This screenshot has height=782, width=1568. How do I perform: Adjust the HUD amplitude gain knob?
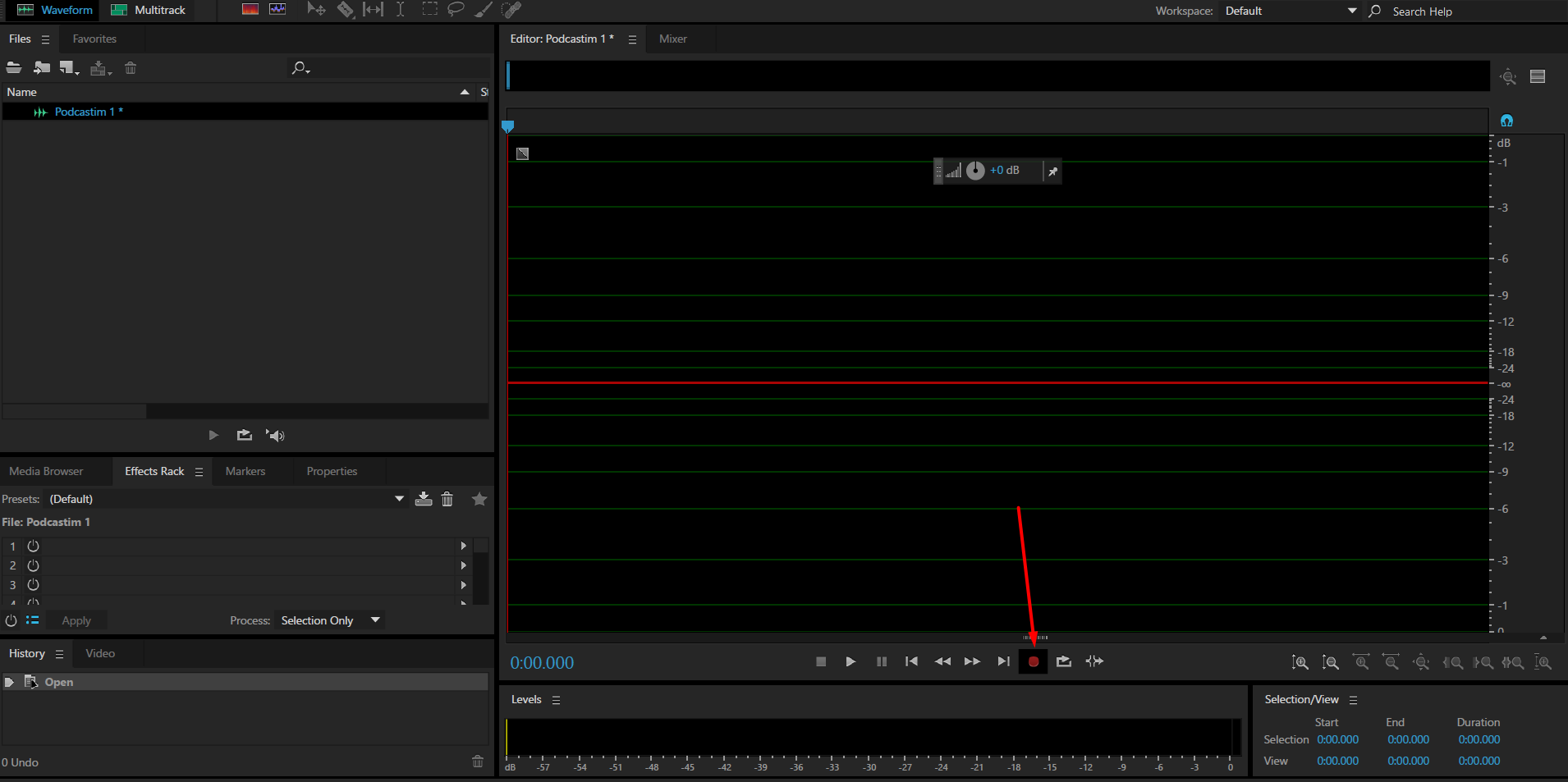(x=975, y=171)
